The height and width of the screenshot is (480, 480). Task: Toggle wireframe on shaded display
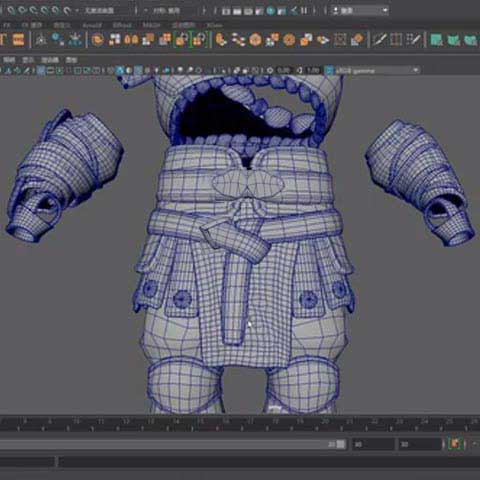138,70
